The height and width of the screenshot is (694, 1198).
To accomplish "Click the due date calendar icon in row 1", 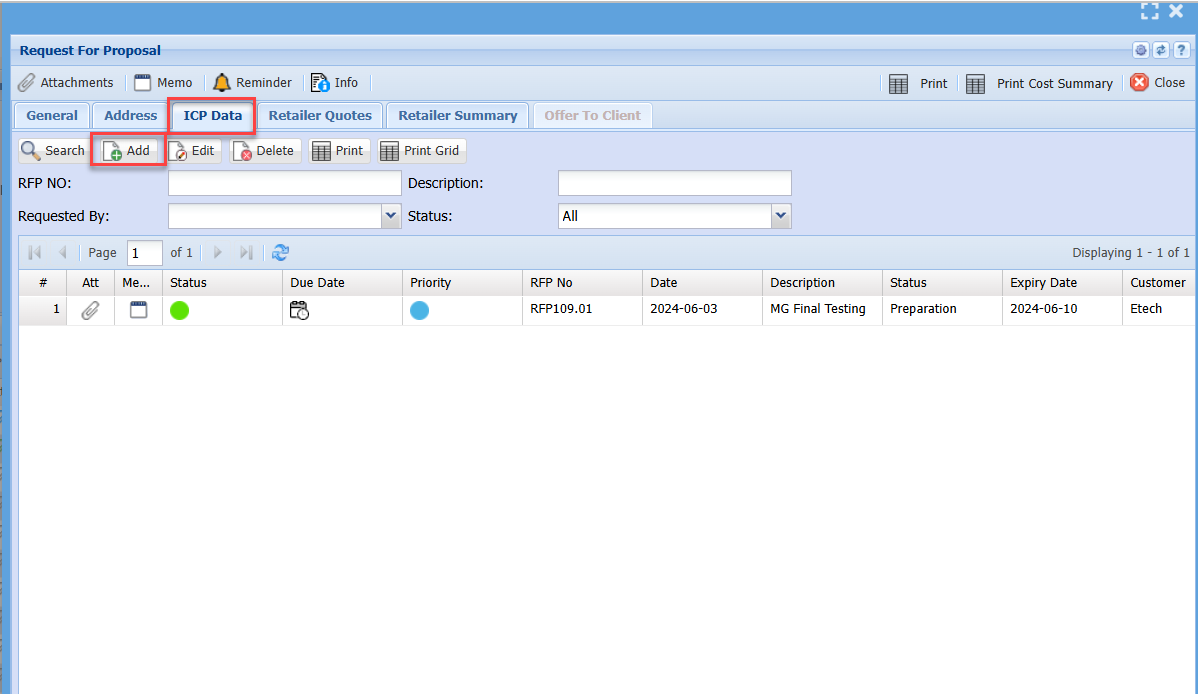I will point(299,310).
